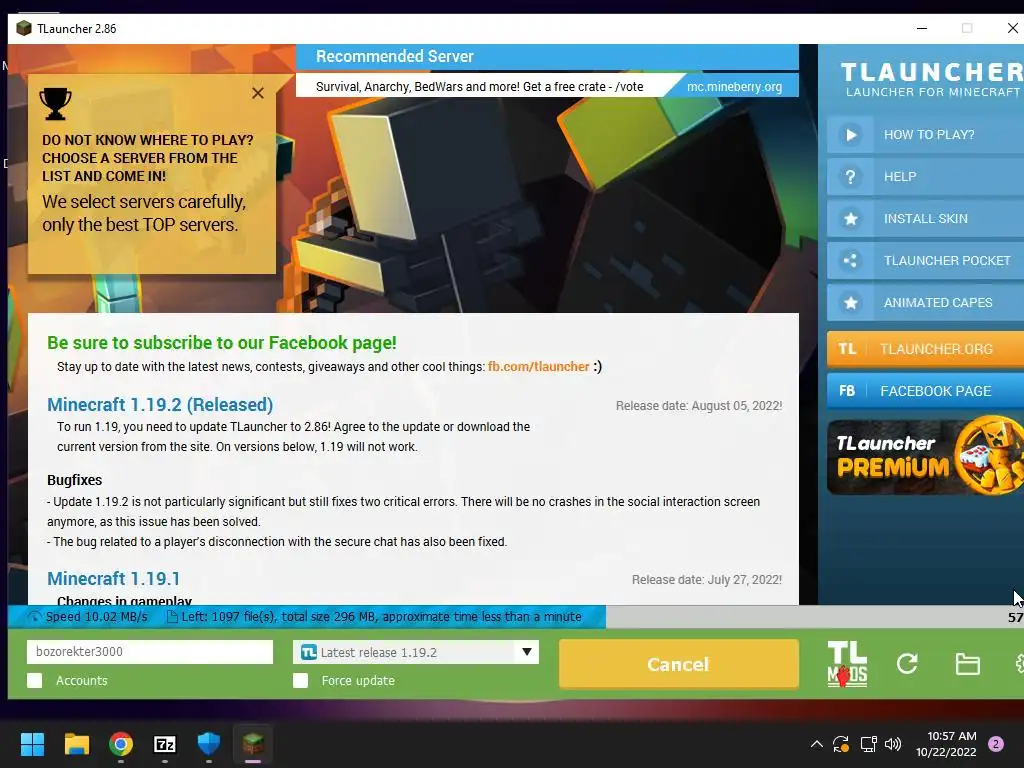Click the username field bozorekter3000
This screenshot has width=1024, height=768.
click(x=150, y=652)
